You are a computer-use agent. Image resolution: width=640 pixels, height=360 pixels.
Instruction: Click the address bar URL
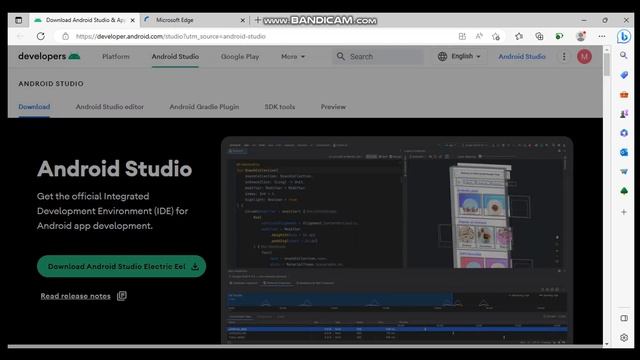pyautogui.click(x=171, y=36)
